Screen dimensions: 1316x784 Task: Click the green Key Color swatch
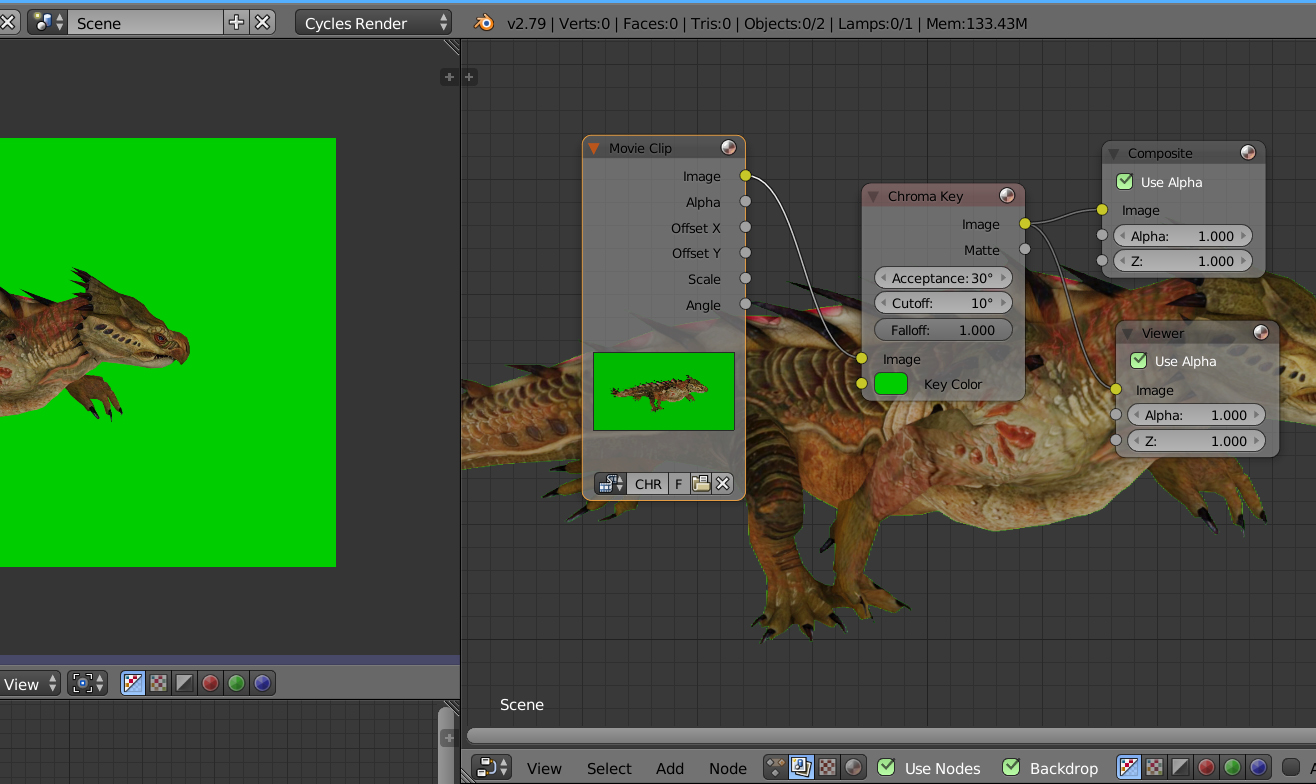click(x=891, y=384)
